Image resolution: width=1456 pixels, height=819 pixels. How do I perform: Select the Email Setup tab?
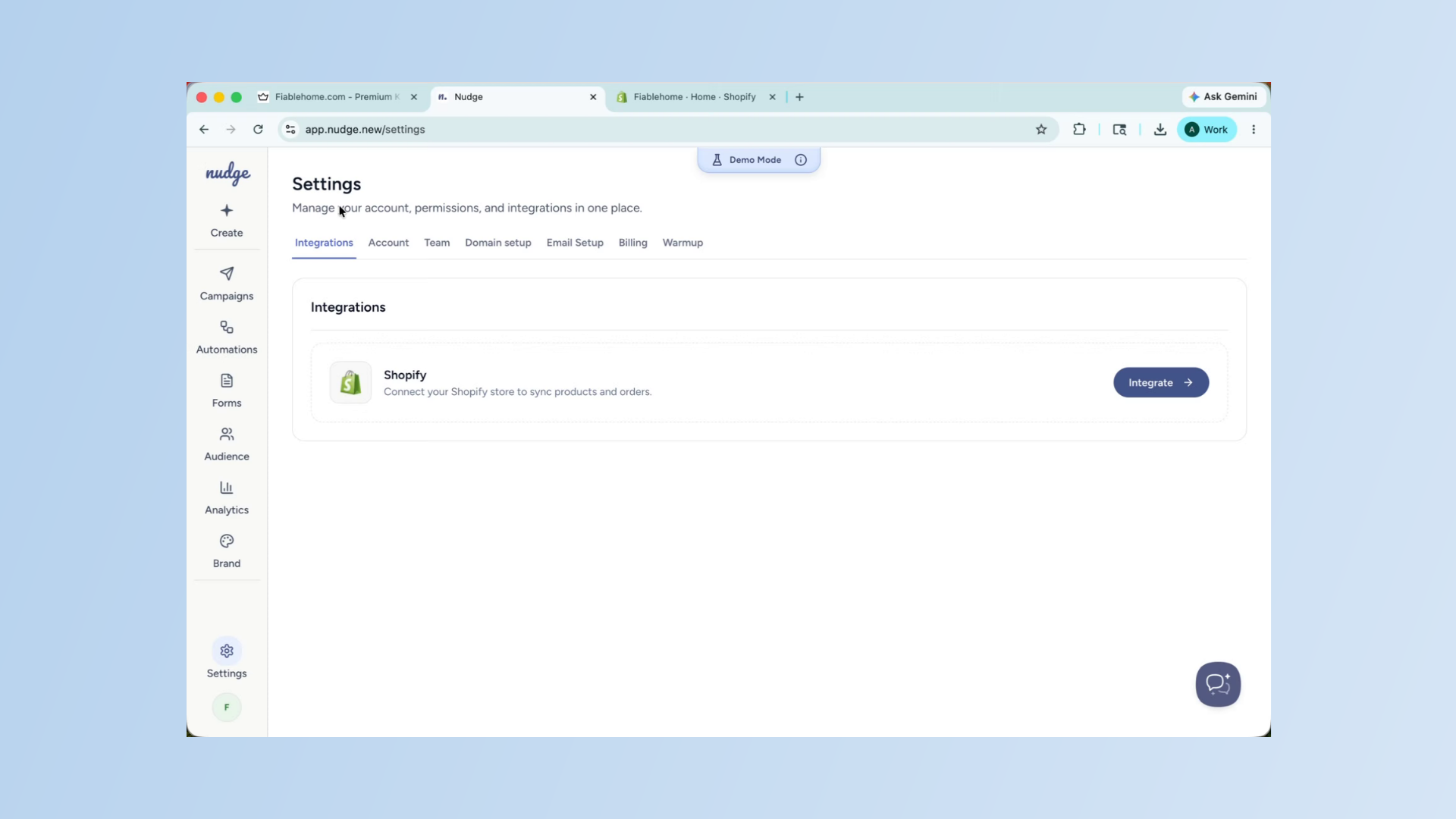(575, 243)
